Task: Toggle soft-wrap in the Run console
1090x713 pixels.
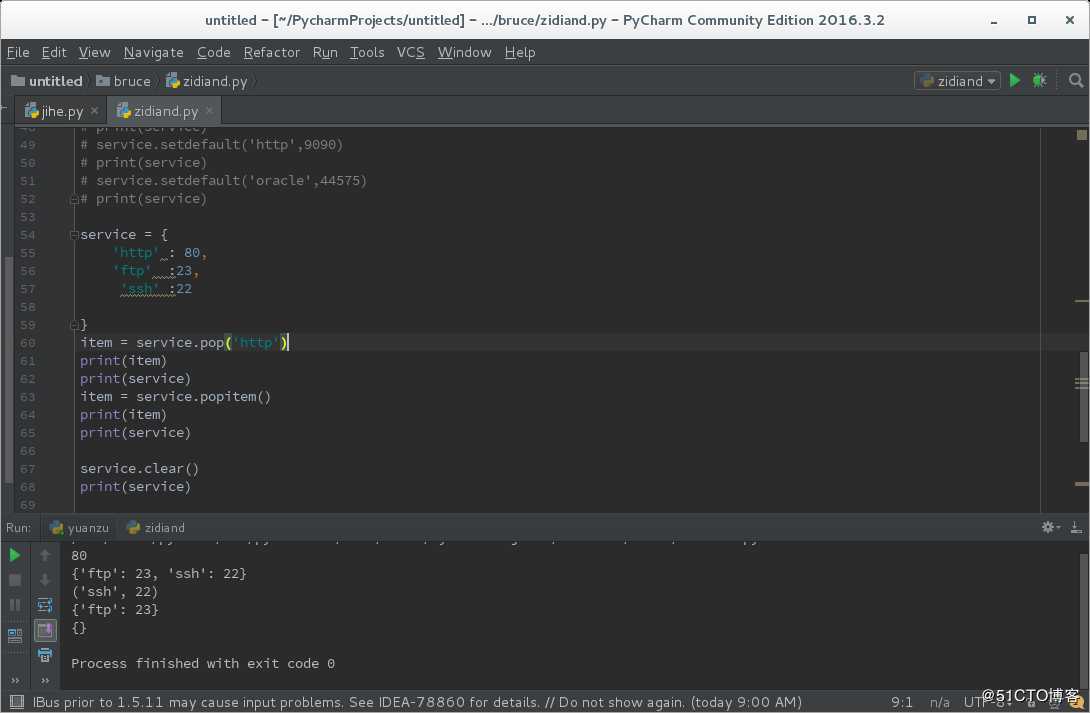Action: [45, 605]
